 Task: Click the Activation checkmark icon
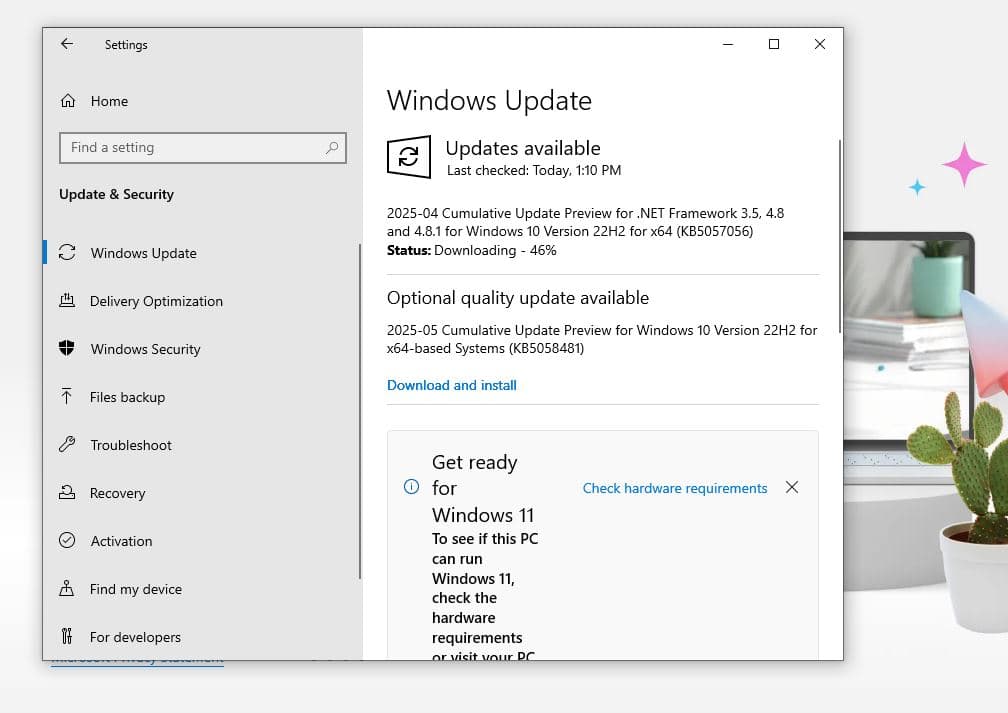pos(67,541)
